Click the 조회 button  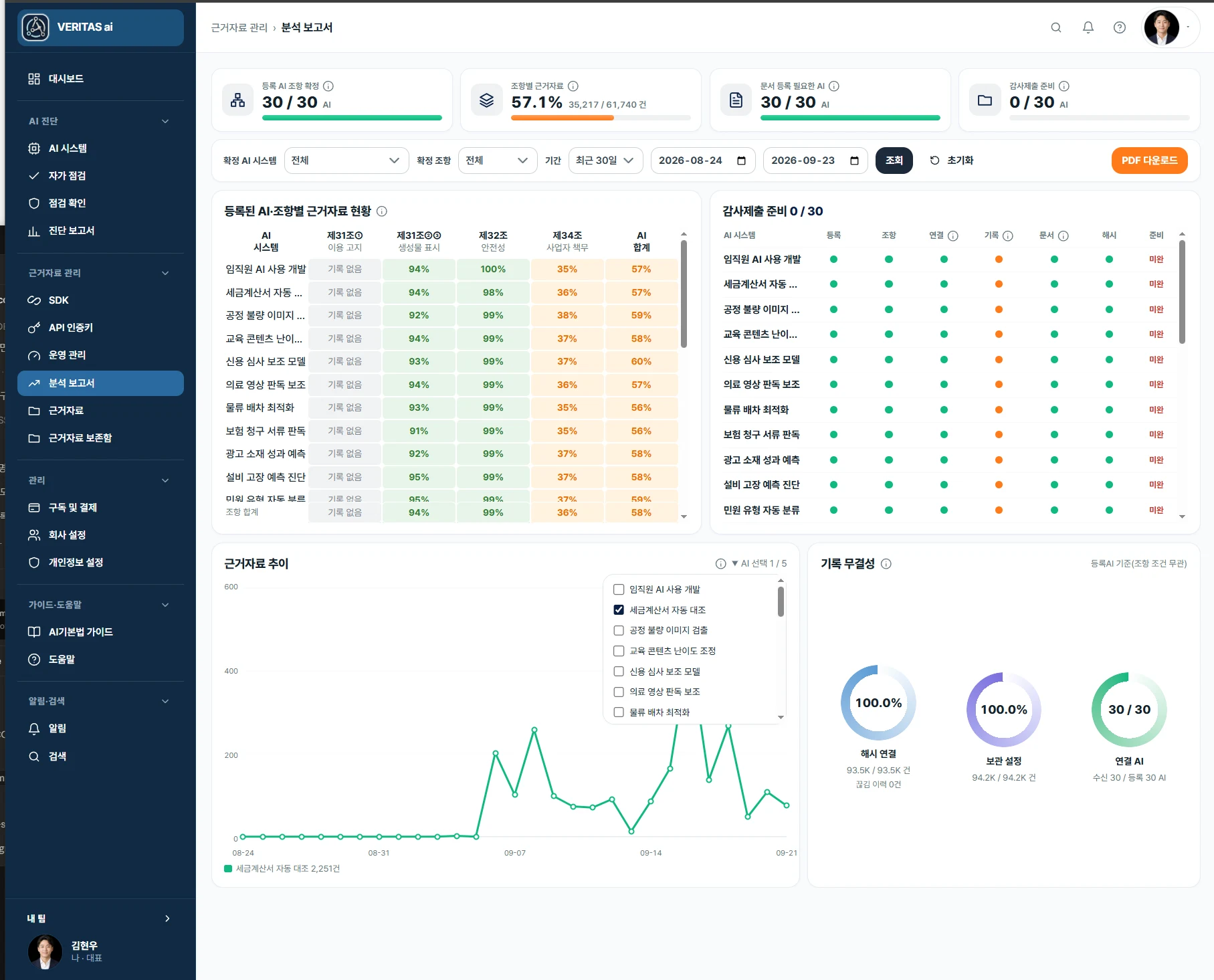tap(894, 161)
